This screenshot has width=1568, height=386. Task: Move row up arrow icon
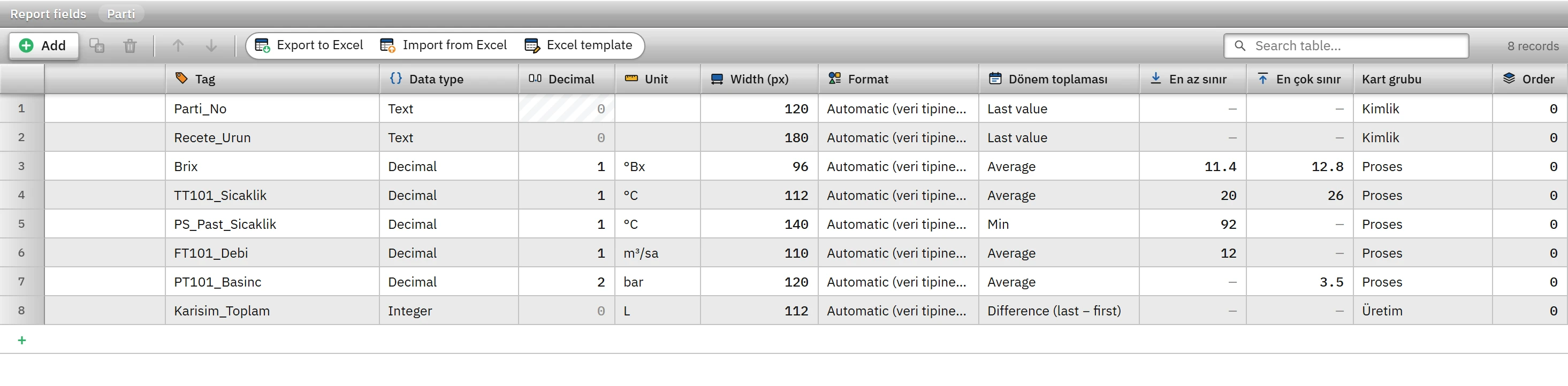(178, 45)
